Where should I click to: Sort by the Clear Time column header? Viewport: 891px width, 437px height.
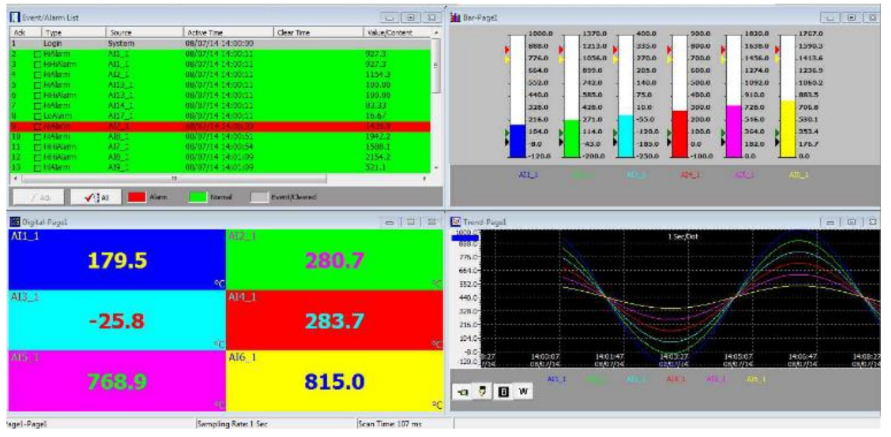point(318,33)
